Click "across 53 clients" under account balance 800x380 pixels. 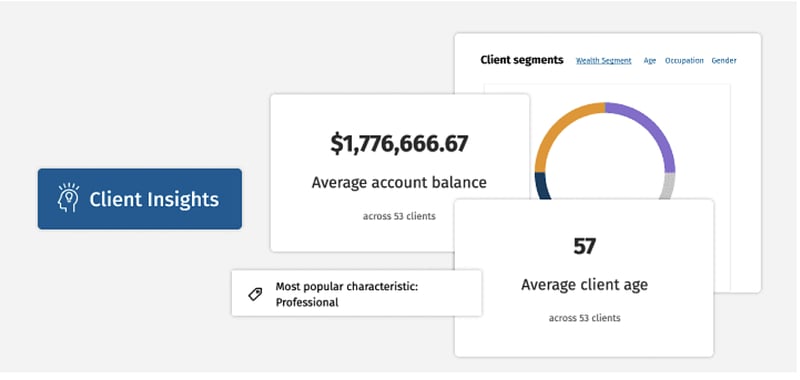click(399, 216)
